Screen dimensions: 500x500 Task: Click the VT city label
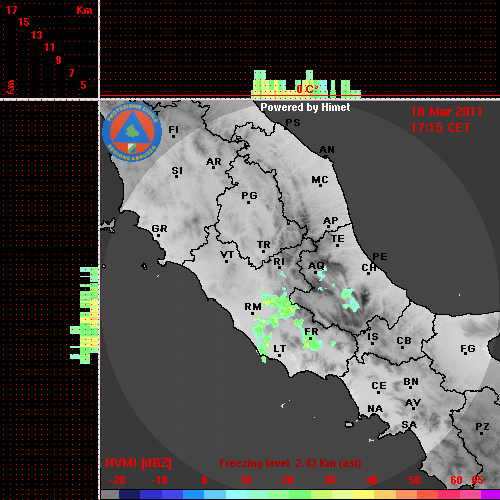[227, 255]
